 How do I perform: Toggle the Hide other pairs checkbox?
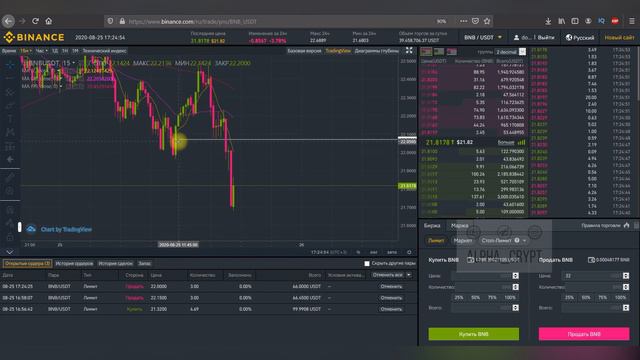point(367,264)
